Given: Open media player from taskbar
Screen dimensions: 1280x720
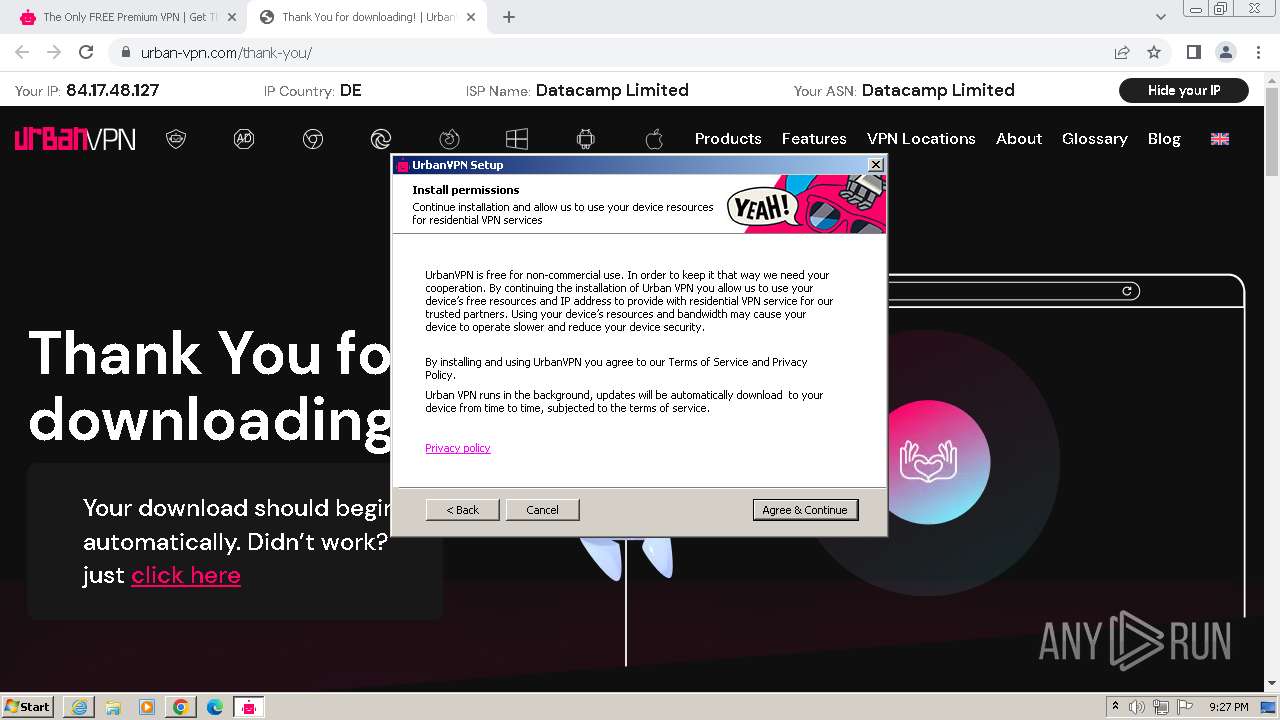Looking at the screenshot, I should click(x=146, y=707).
